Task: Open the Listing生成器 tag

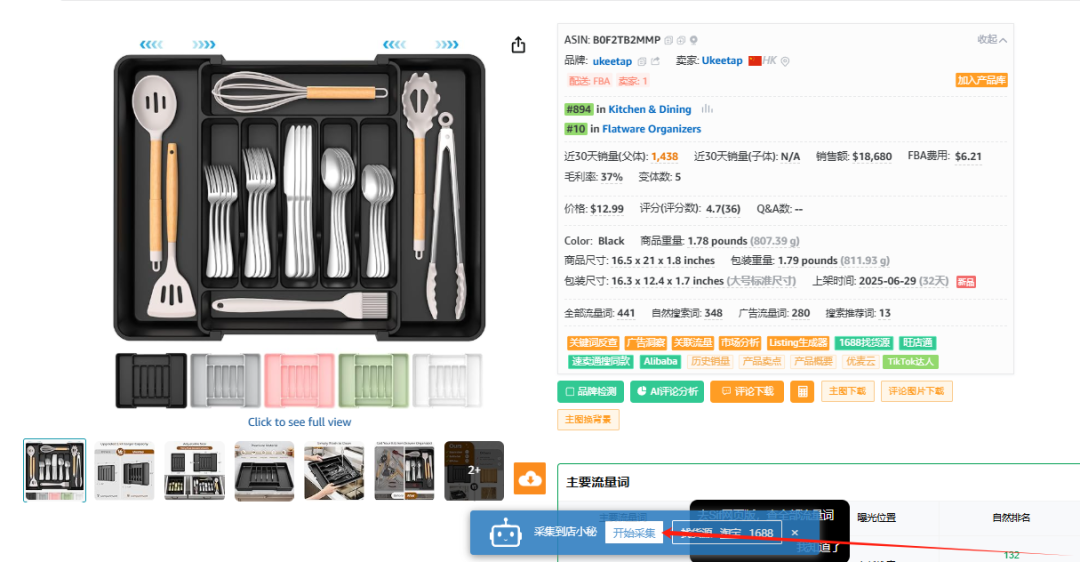Action: (798, 342)
